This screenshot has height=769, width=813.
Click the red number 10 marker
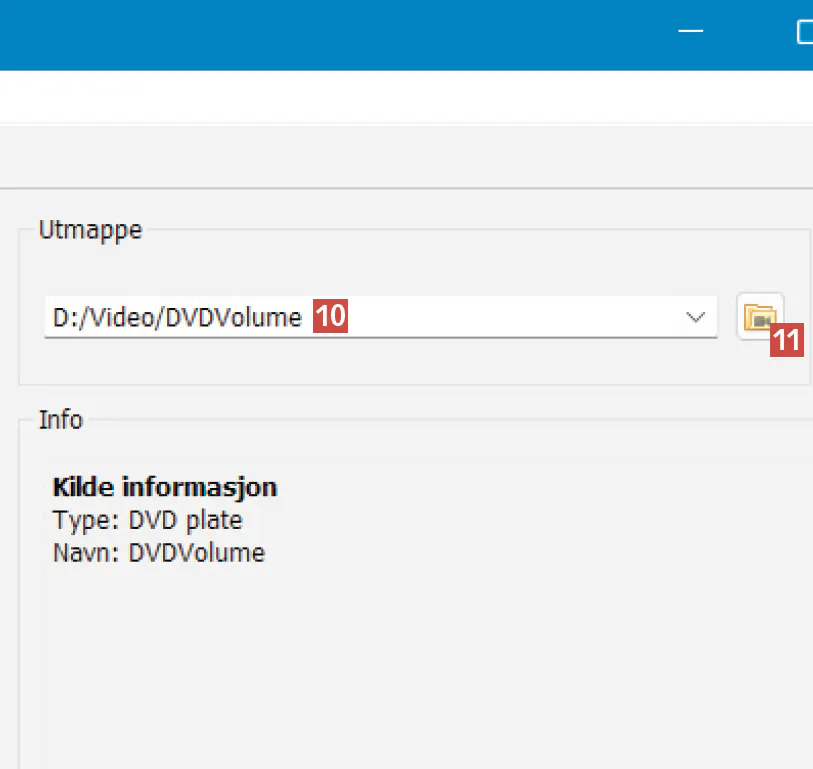point(330,318)
